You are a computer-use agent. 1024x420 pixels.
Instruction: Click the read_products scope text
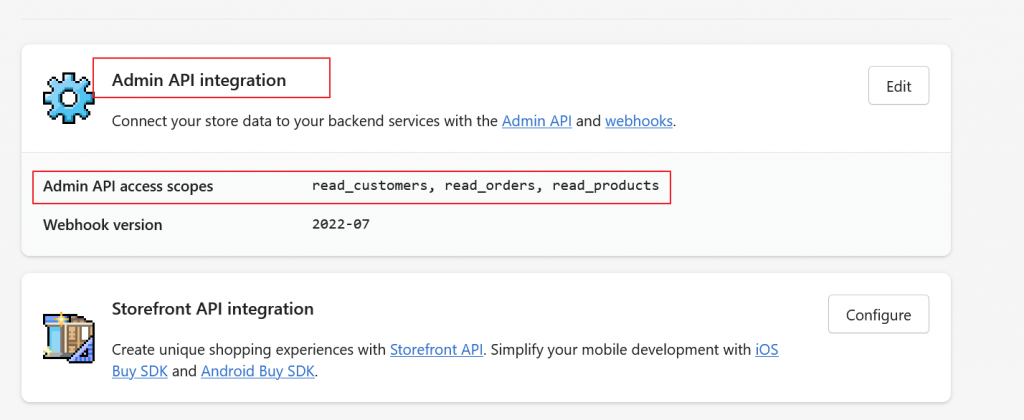tap(605, 186)
